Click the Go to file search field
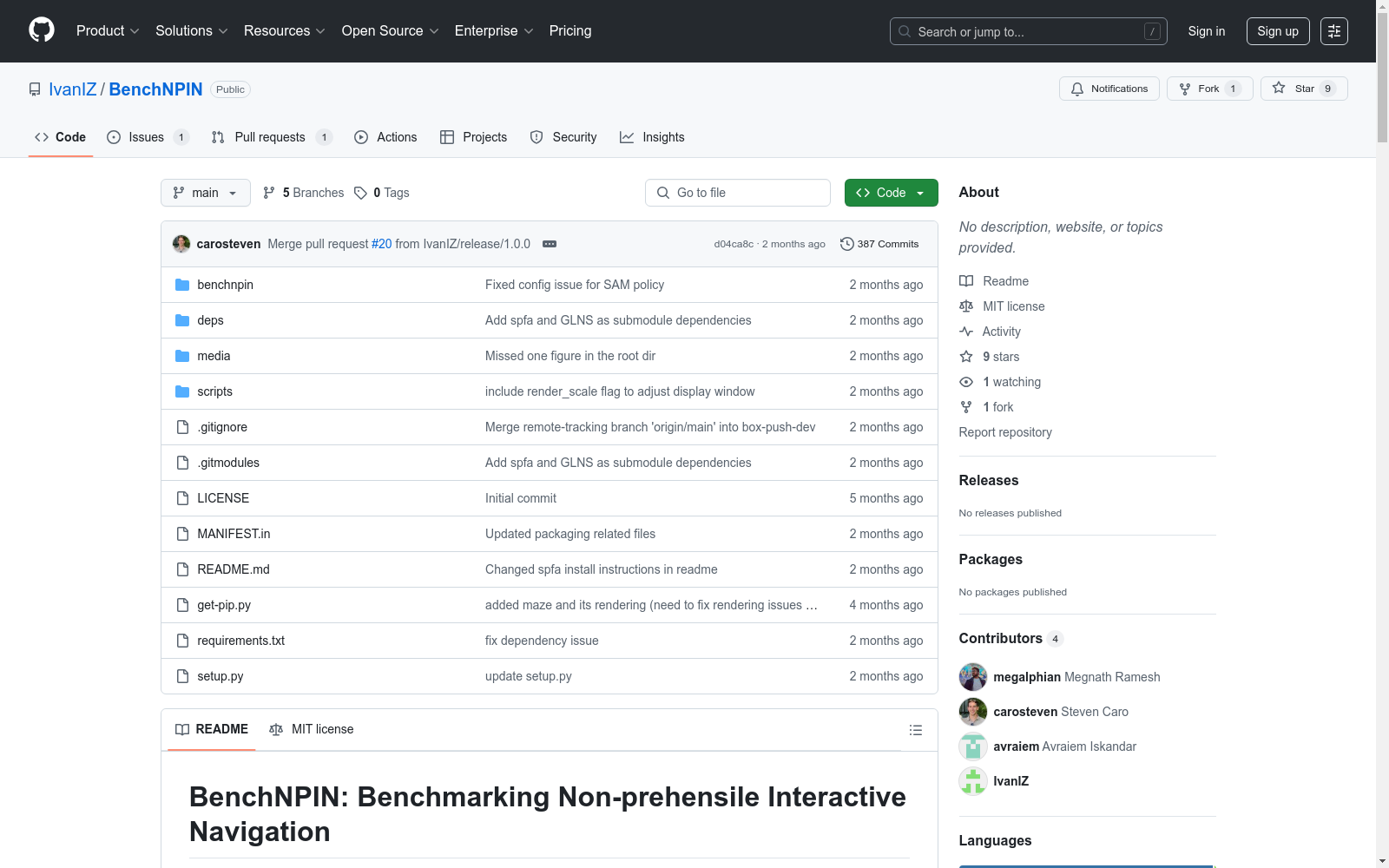The width and height of the screenshot is (1389, 868). (x=738, y=193)
